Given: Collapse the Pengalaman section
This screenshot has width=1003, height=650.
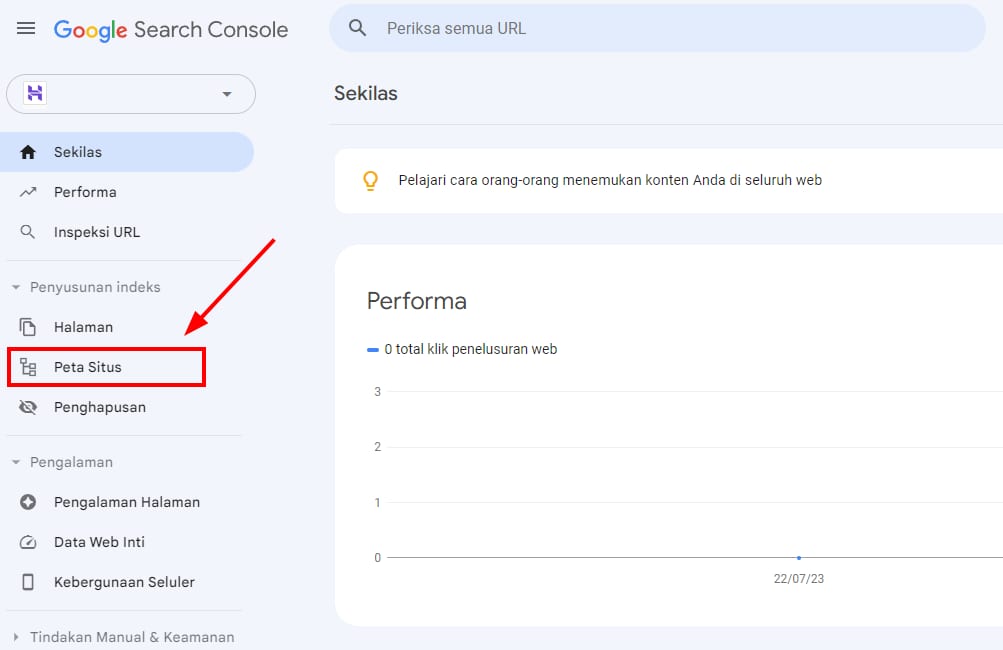Looking at the screenshot, I should tap(16, 462).
